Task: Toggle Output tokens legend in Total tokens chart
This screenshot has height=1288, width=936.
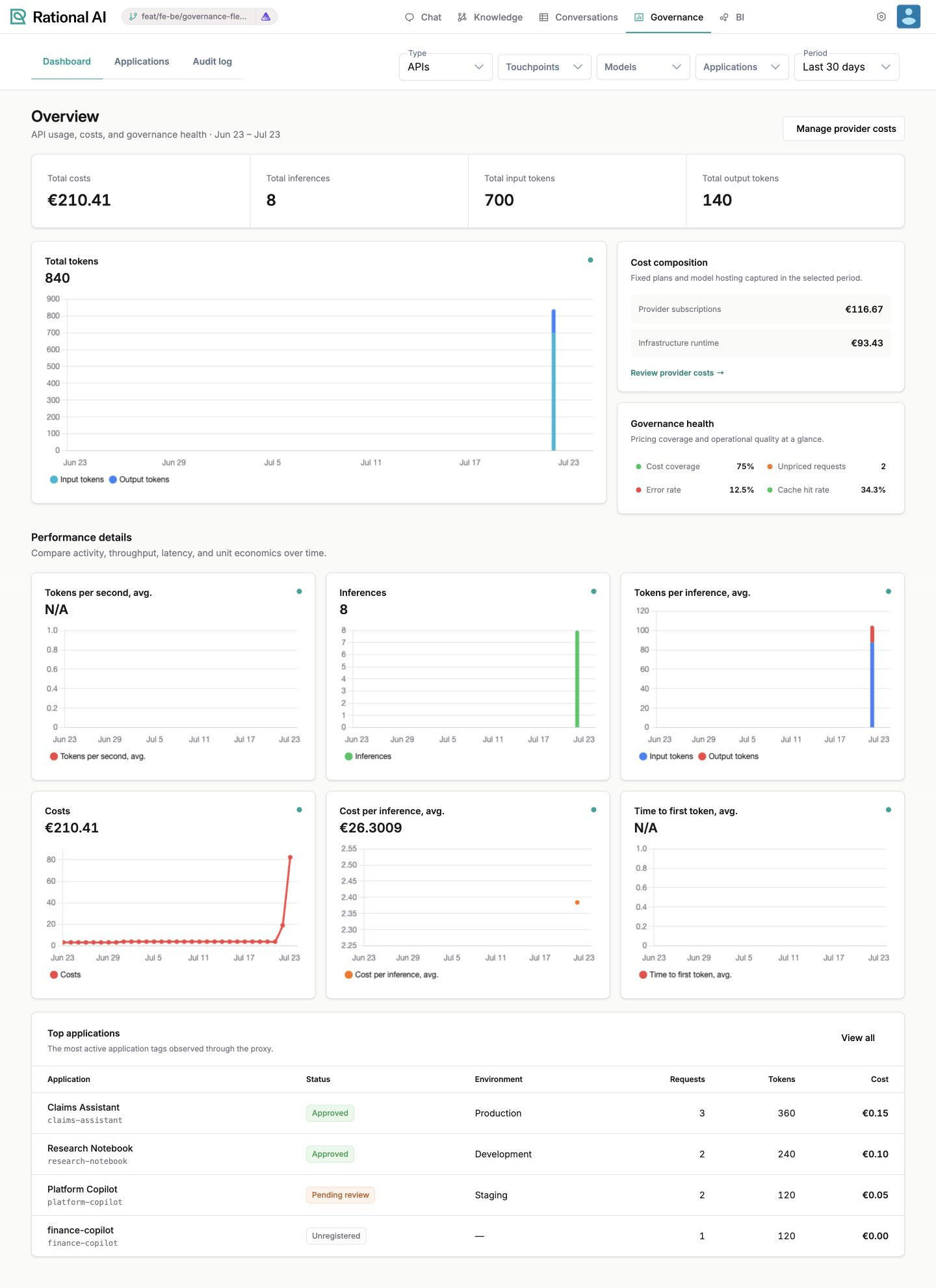Action: click(139, 480)
